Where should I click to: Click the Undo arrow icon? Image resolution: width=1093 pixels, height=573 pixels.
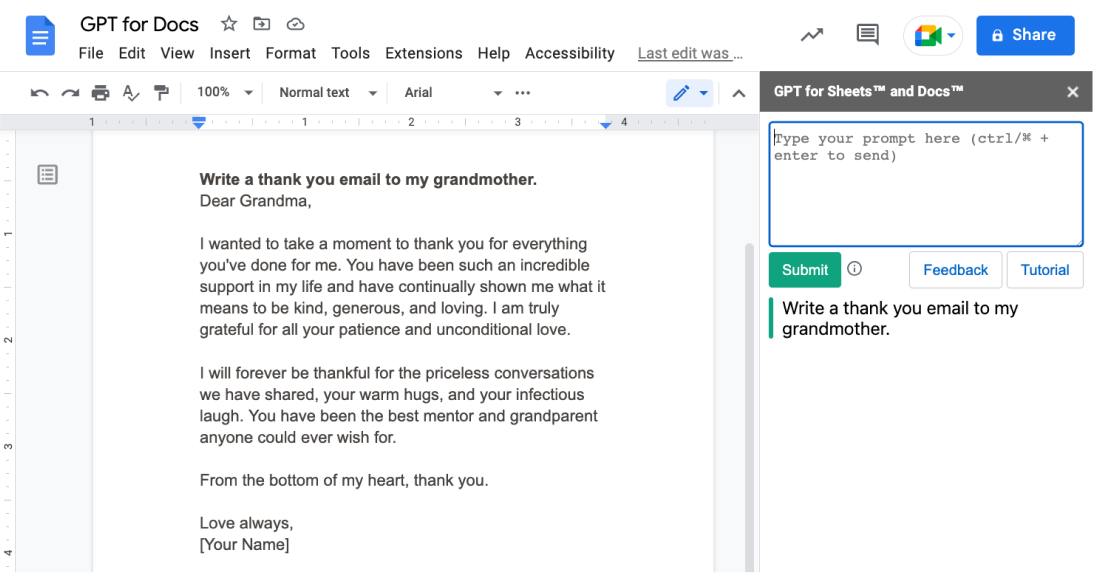tap(40, 93)
